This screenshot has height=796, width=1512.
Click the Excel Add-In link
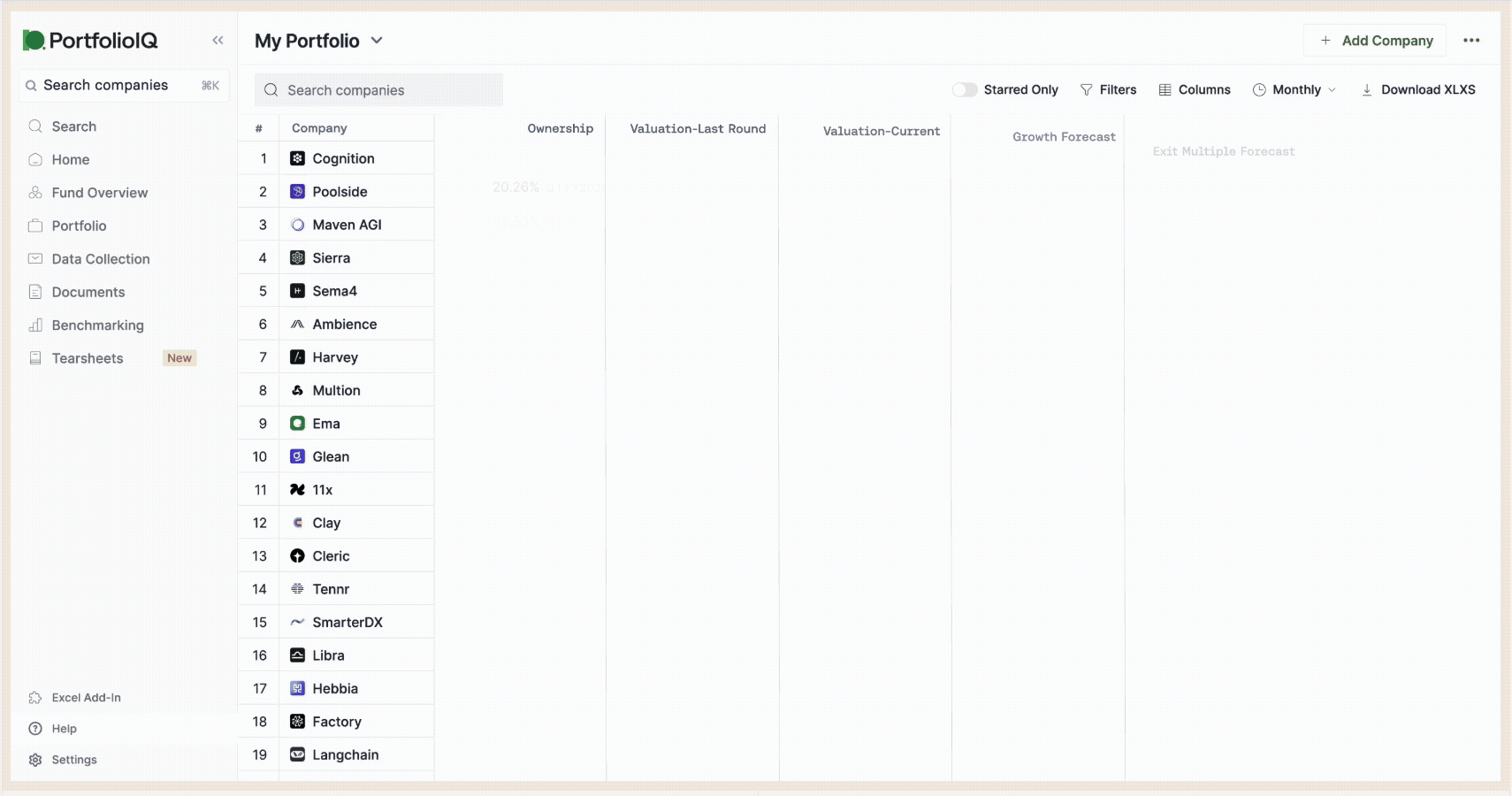click(86, 698)
